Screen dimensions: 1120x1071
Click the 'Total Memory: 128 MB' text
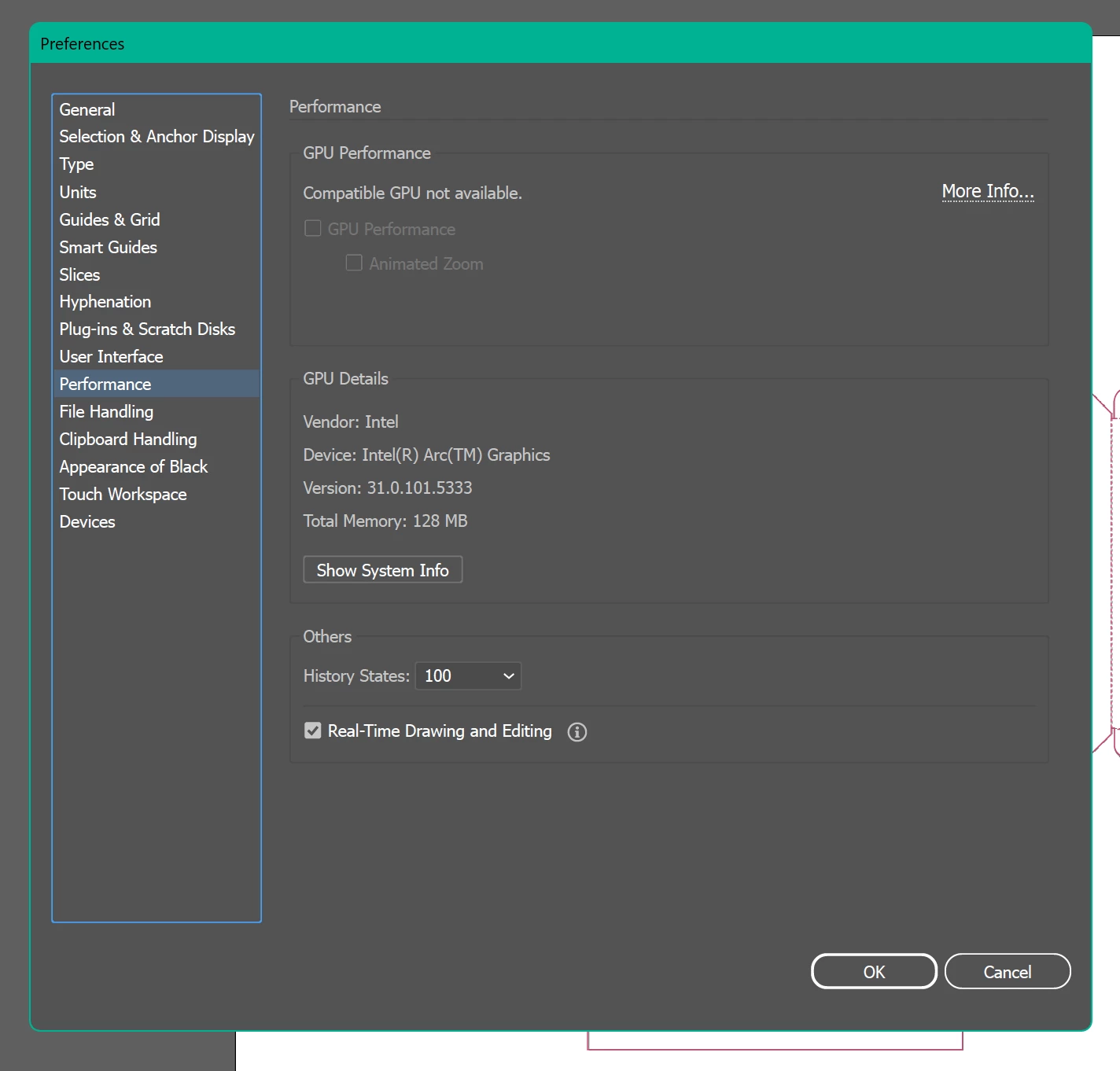[x=385, y=521]
